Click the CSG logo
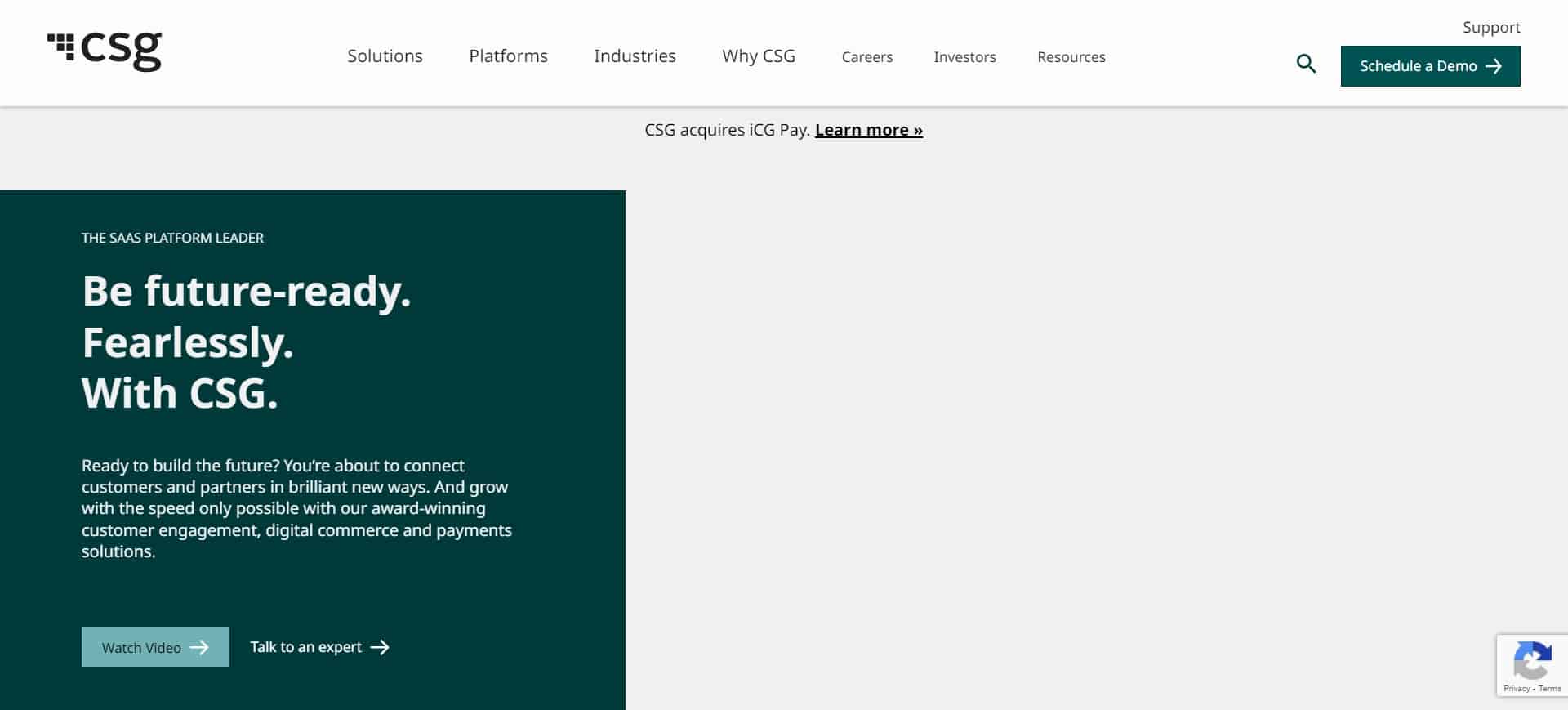 pos(105,51)
